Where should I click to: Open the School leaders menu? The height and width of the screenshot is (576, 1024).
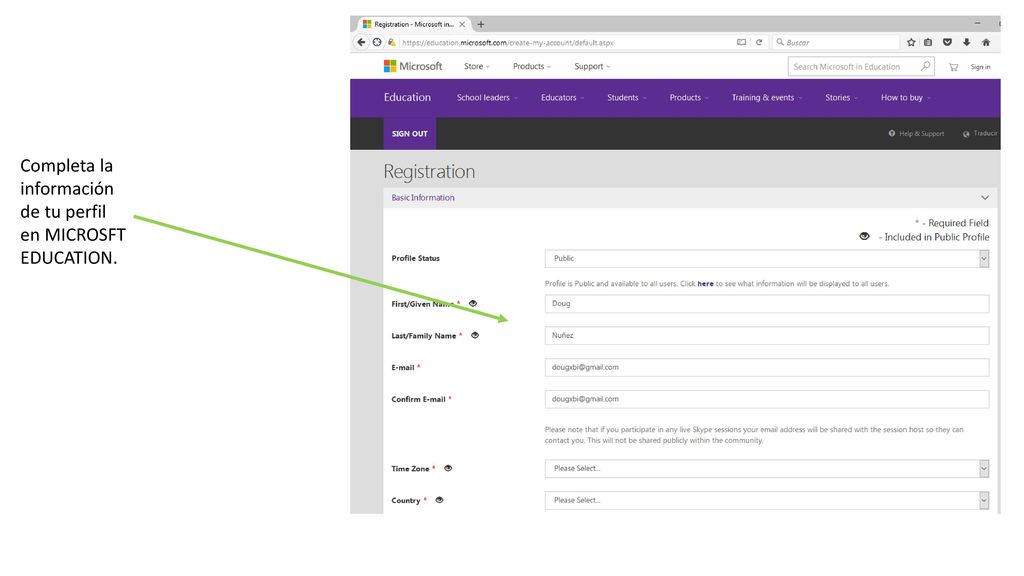pyautogui.click(x=487, y=97)
